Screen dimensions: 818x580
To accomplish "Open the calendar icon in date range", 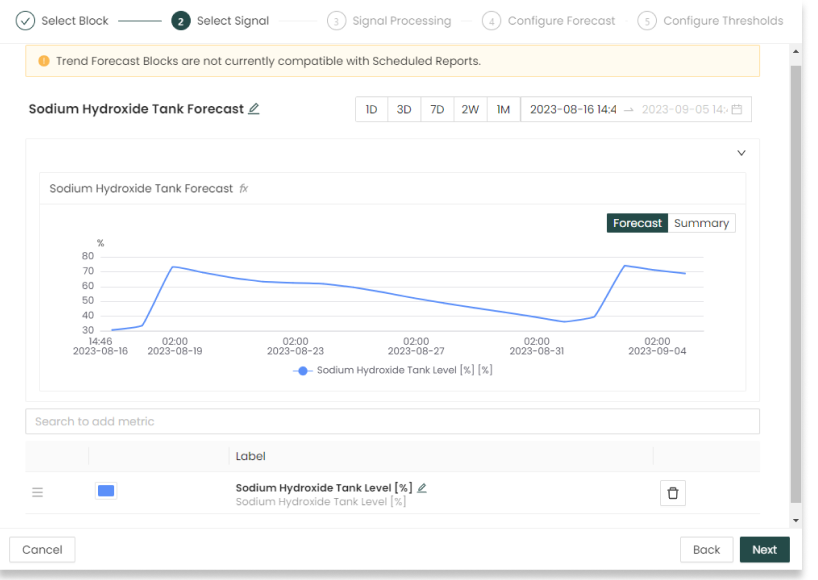I will click(737, 109).
